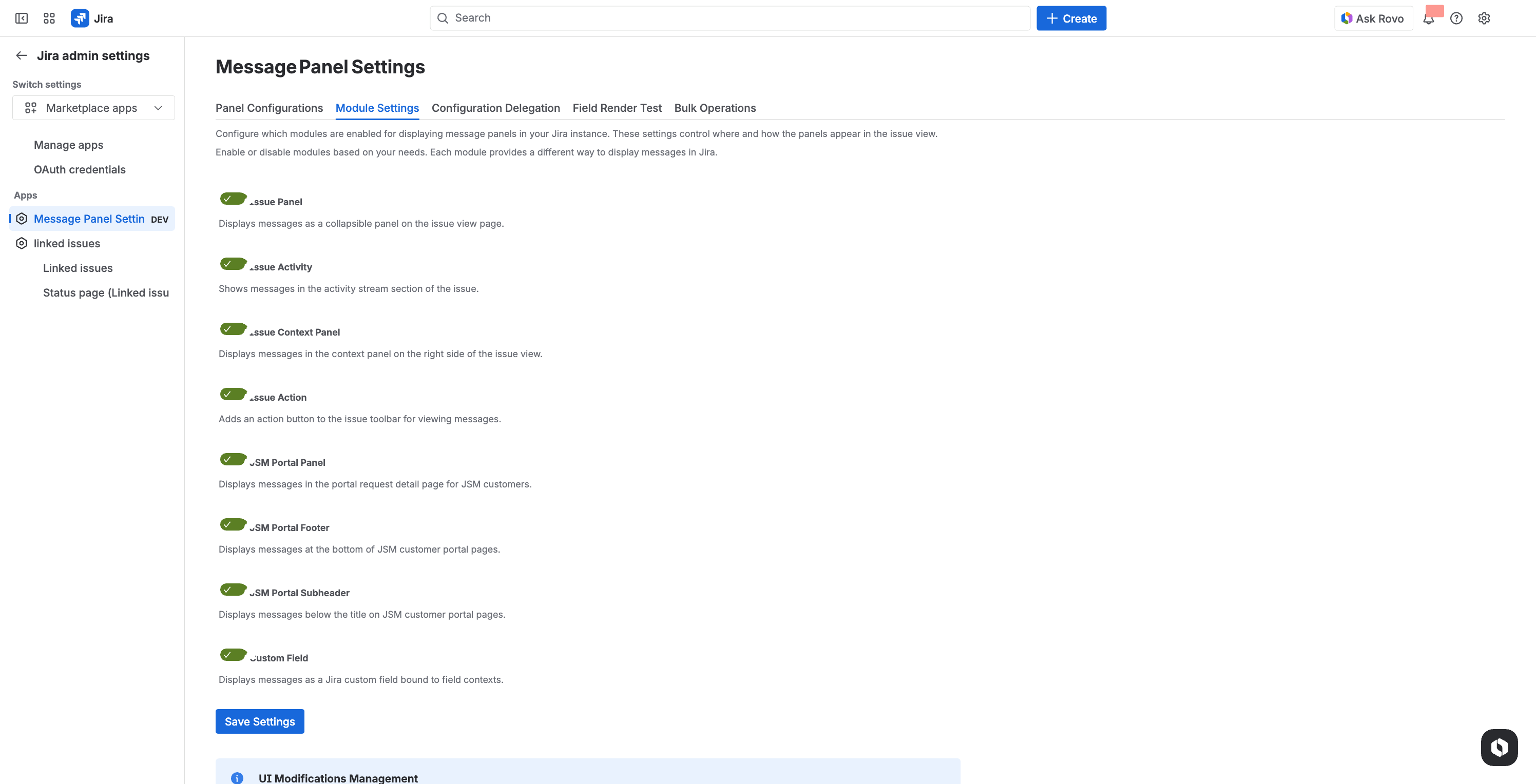Open the Marketplace apps dropdown
Viewport: 1536px width, 784px height.
tap(93, 108)
